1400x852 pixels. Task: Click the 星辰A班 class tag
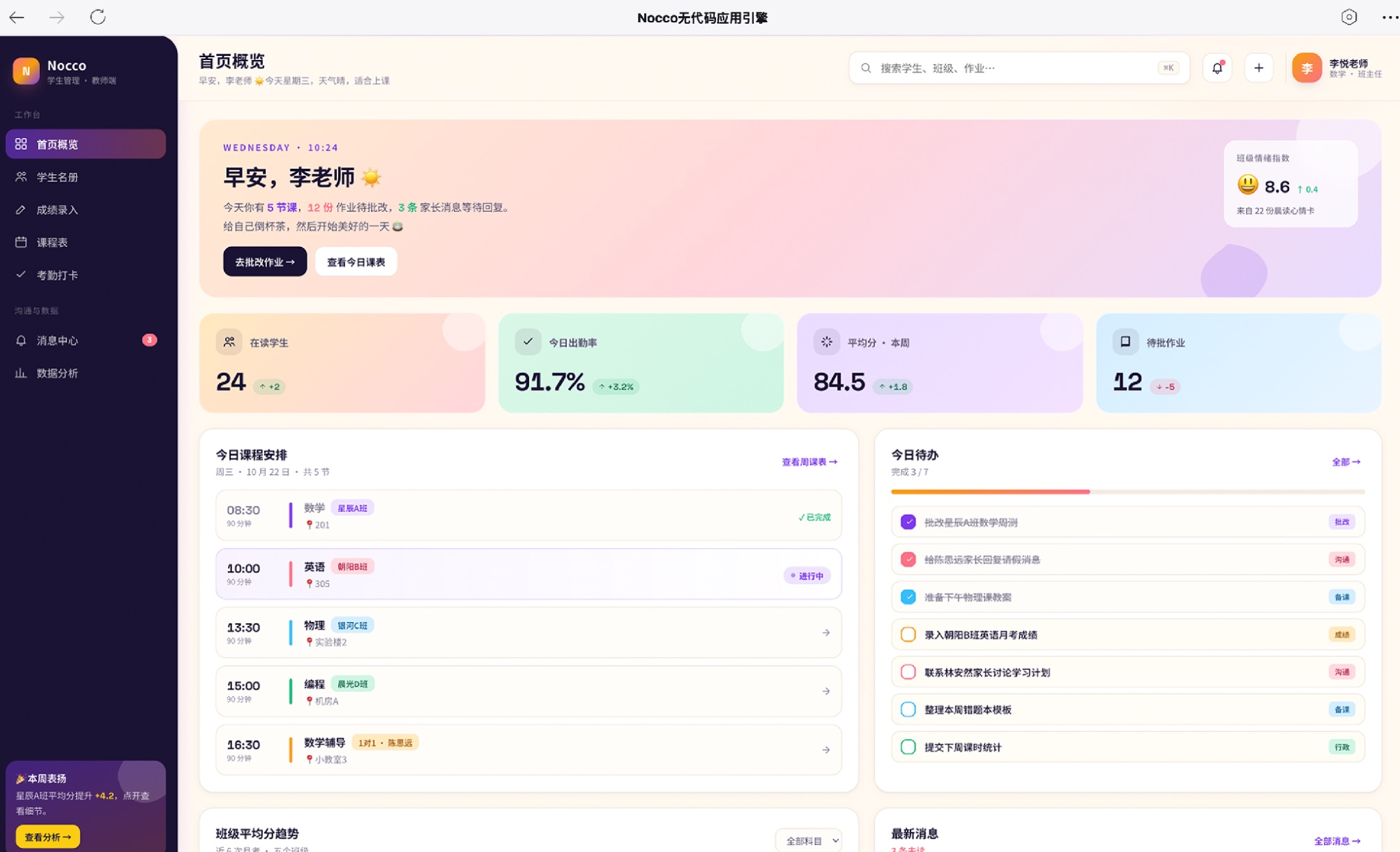click(352, 508)
